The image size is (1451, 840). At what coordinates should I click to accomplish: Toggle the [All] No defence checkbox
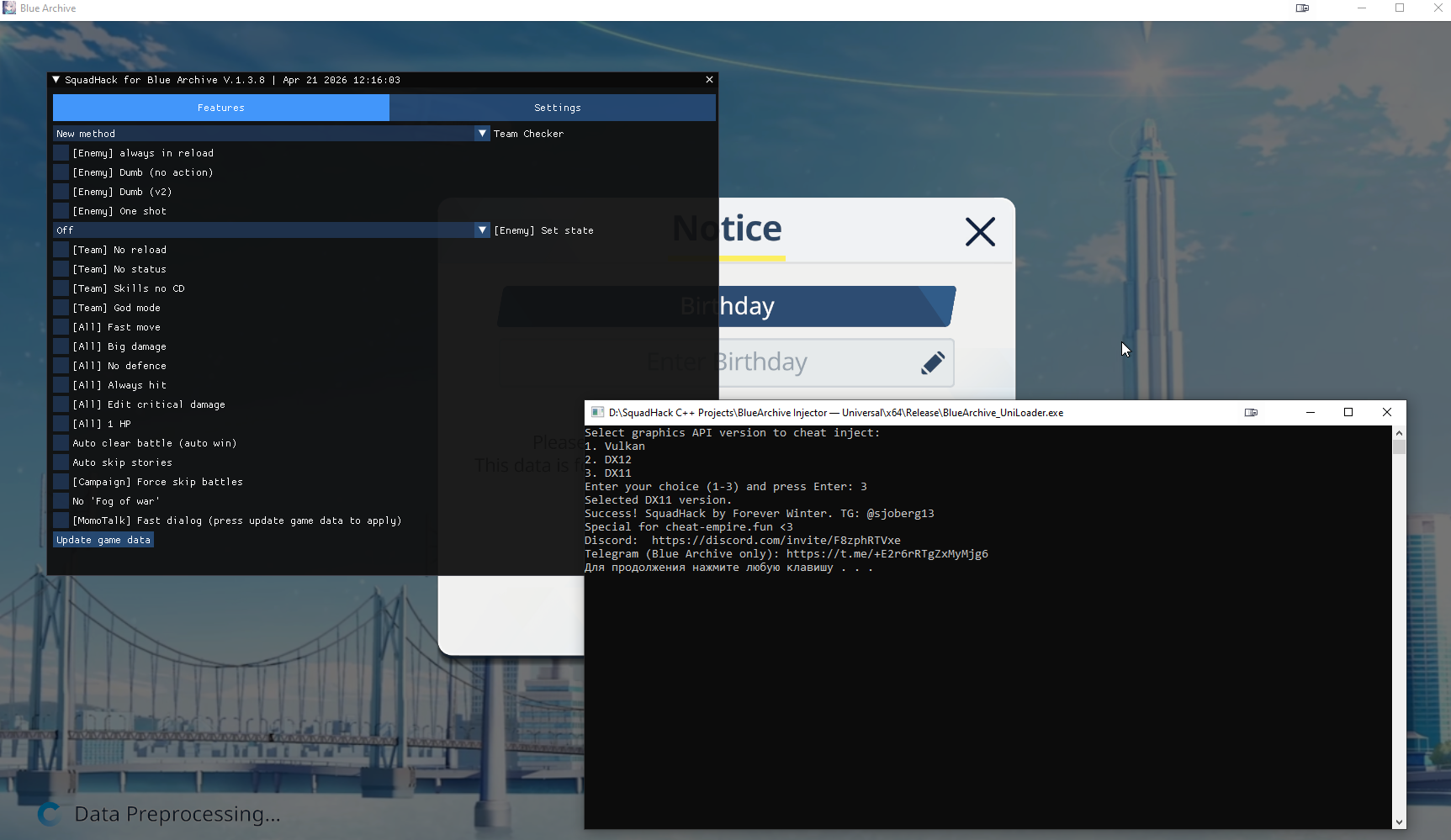[x=61, y=366]
